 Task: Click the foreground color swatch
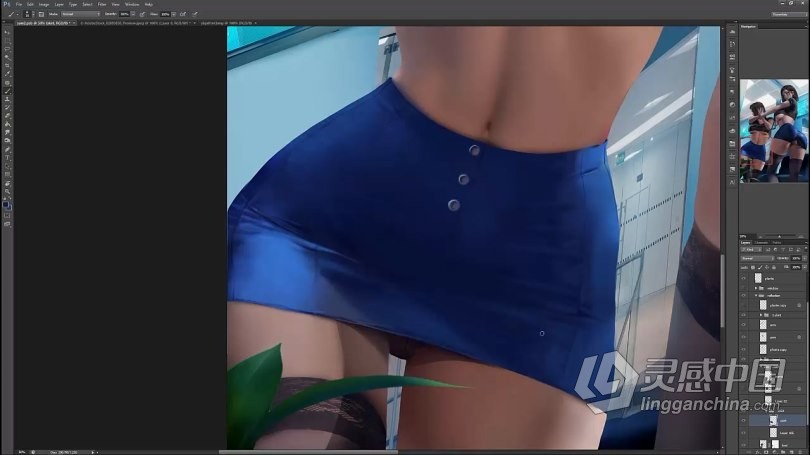click(x=6, y=205)
